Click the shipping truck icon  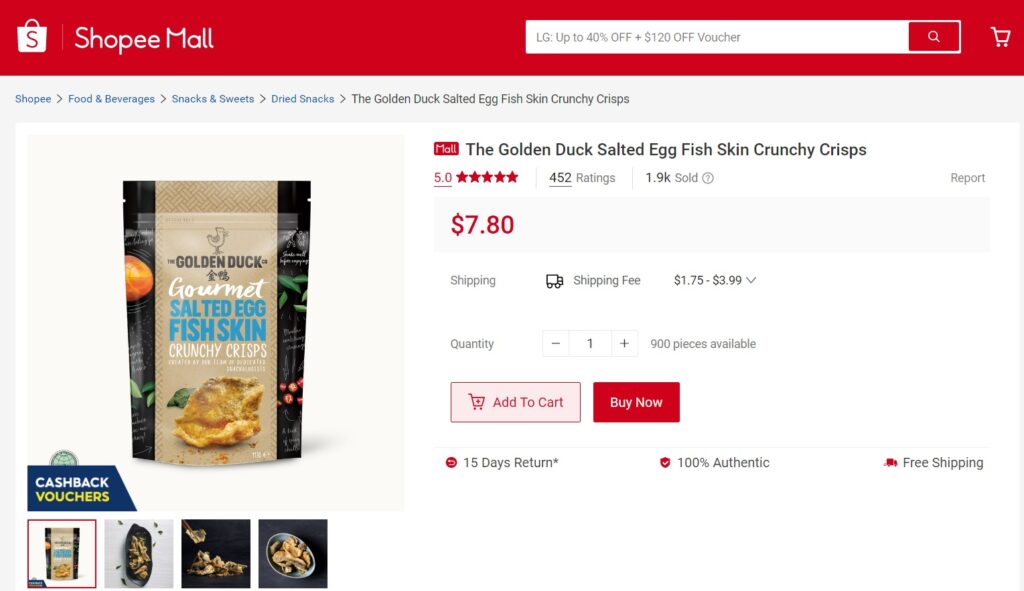554,281
